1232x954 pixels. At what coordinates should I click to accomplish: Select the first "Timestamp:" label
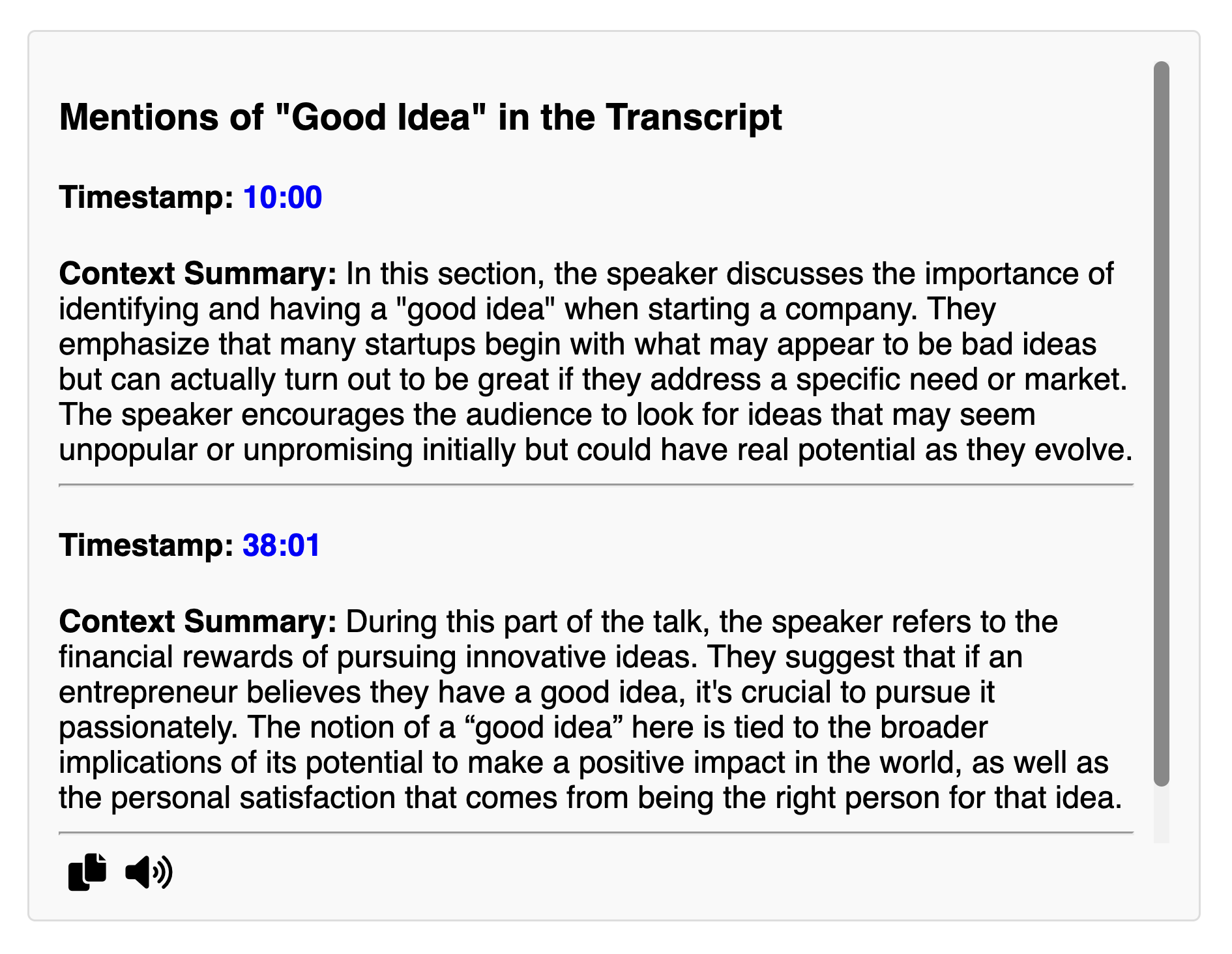click(146, 197)
